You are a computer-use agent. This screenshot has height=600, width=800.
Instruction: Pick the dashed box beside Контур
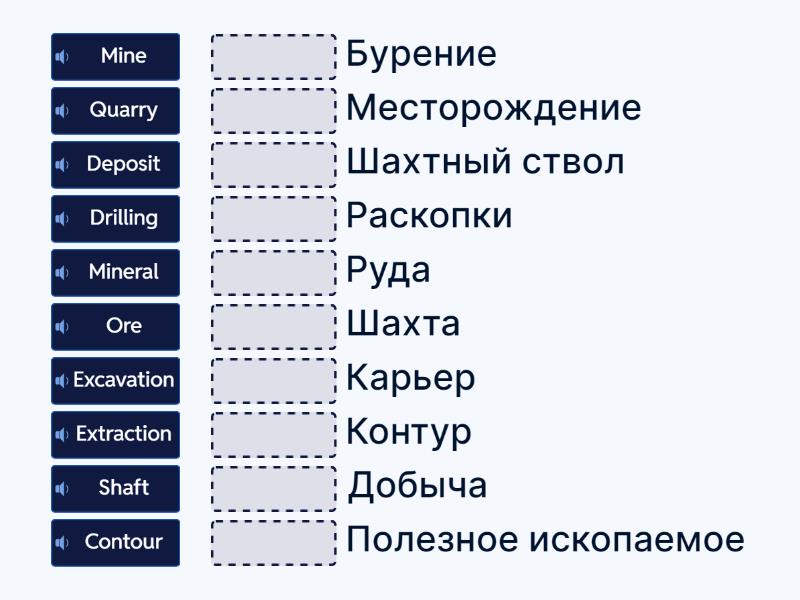point(273,435)
